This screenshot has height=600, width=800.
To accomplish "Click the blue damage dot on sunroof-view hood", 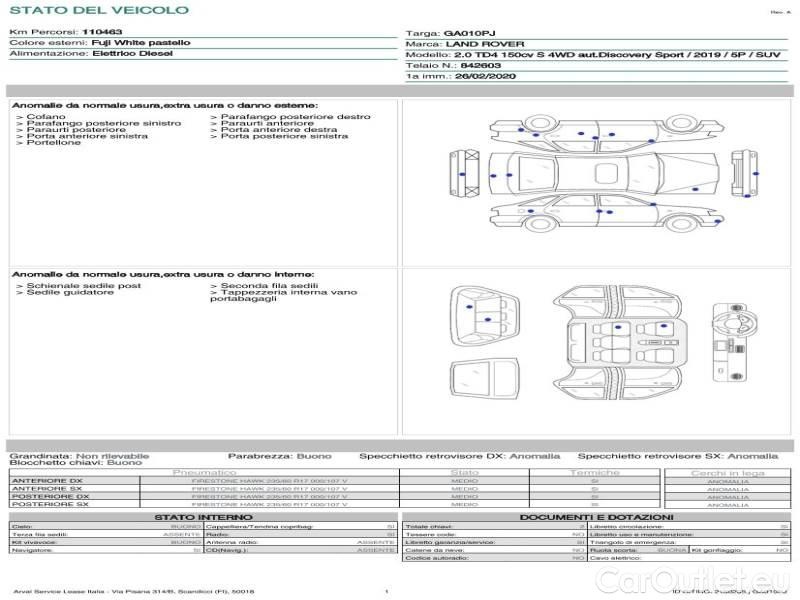I will (x=508, y=175).
